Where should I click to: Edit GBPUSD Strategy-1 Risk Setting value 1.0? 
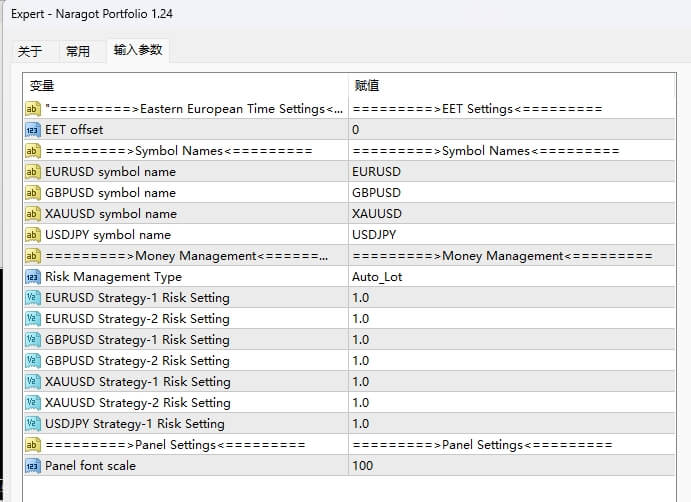(x=512, y=340)
